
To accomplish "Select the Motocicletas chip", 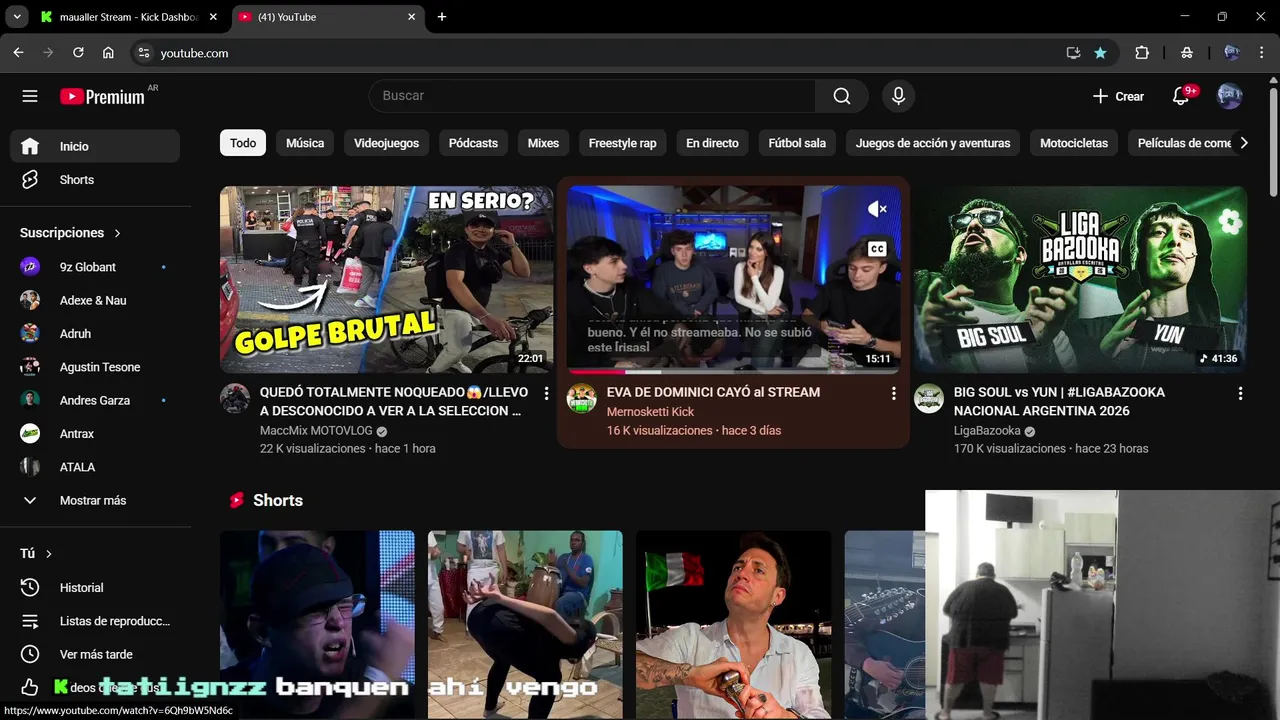I will tap(1074, 143).
